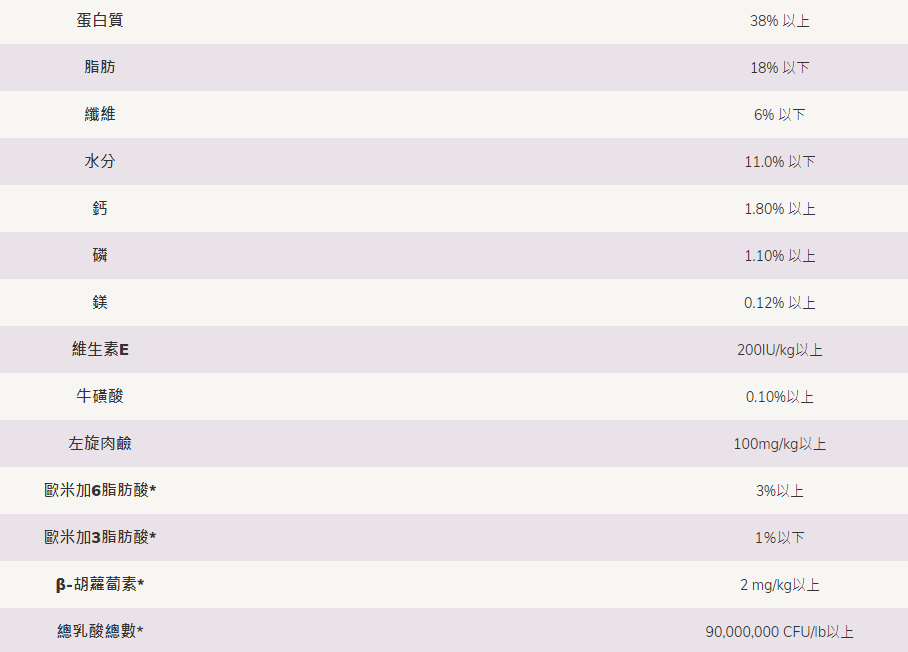Viewport: 908px width, 652px height.
Task: Select the 90,000,000 CFU/lb以上 value
Action: tap(779, 632)
